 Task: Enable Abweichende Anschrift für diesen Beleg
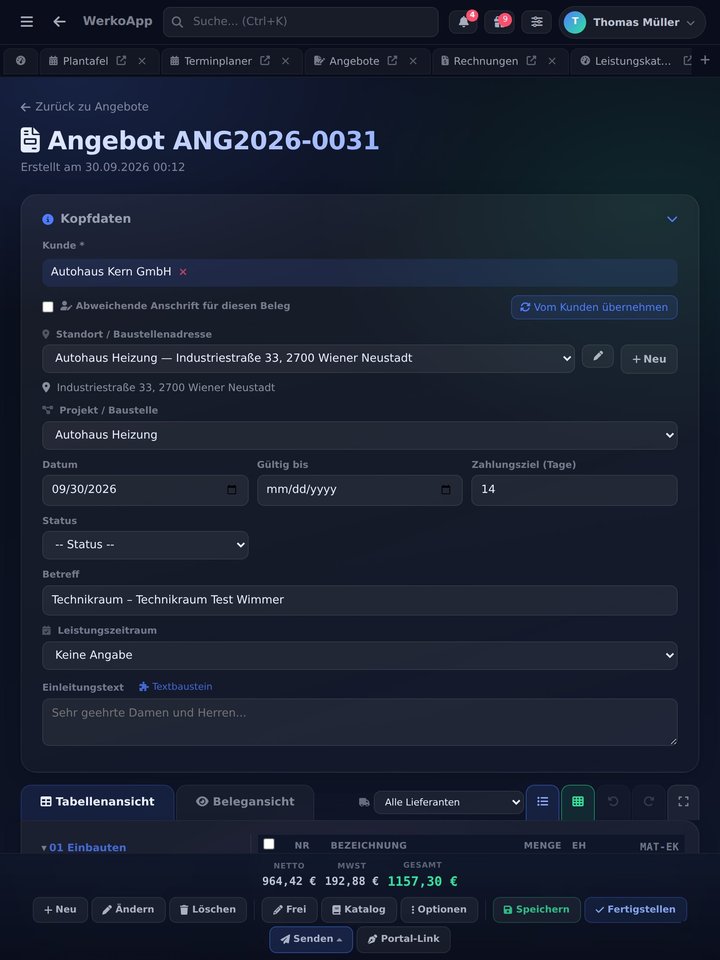pos(48,307)
